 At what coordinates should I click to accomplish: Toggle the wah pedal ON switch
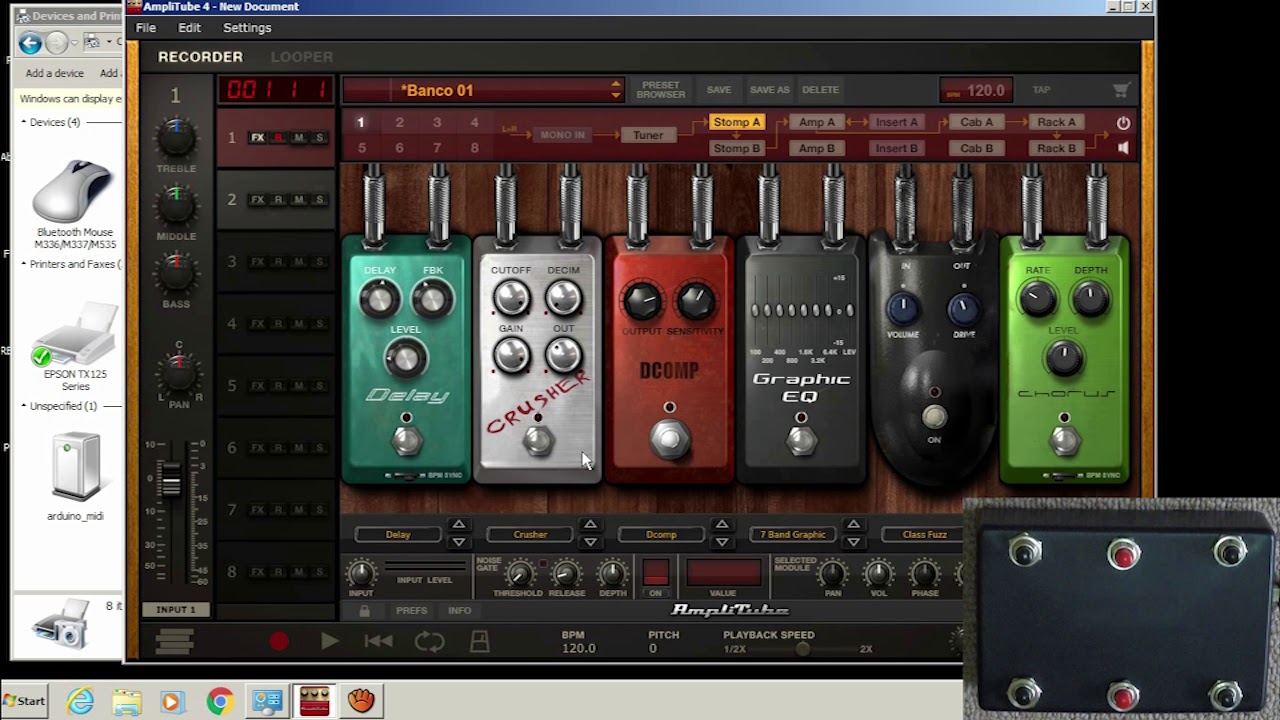tap(934, 417)
